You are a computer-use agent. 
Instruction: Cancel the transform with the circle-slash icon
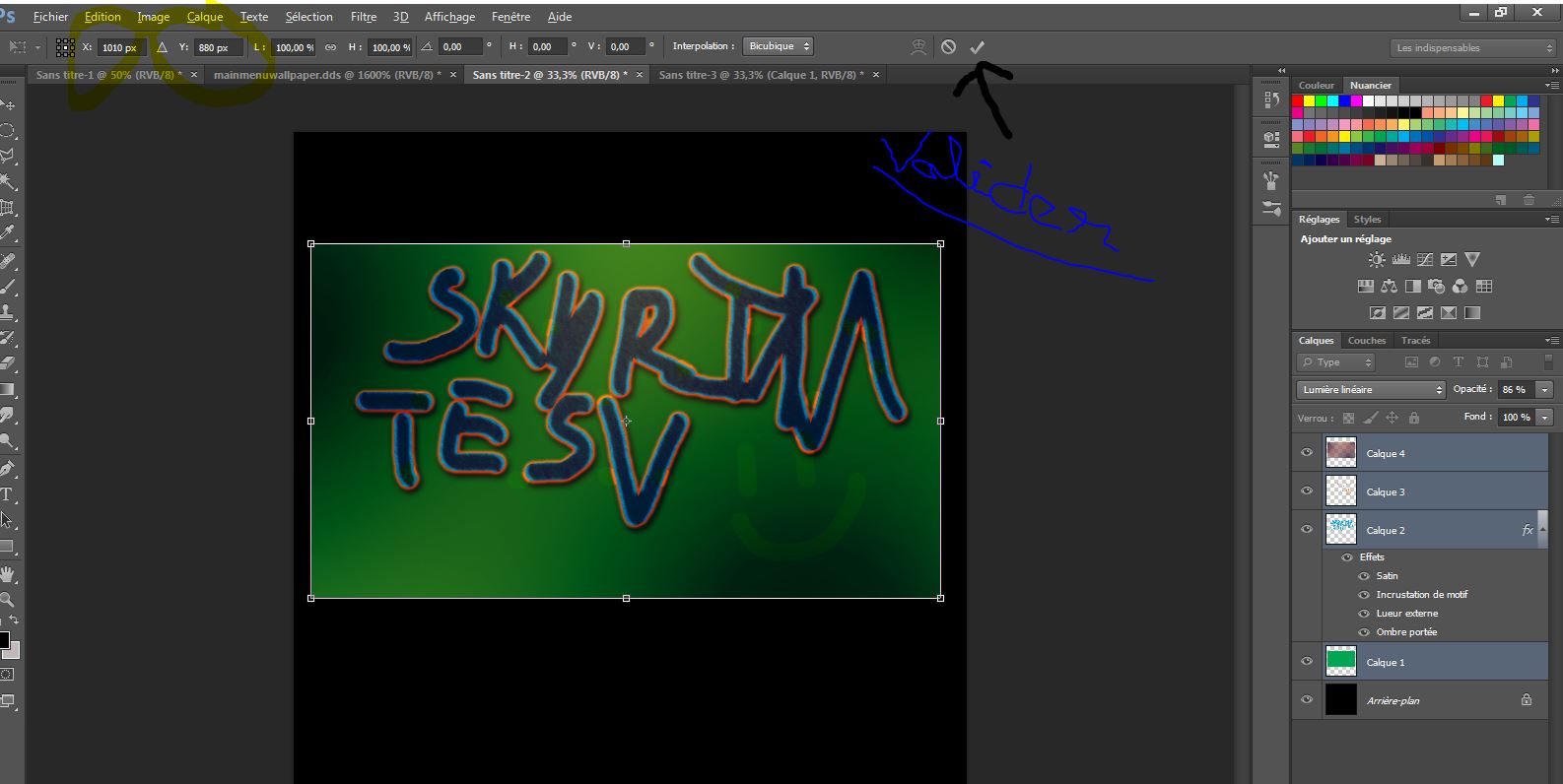pyautogui.click(x=948, y=47)
